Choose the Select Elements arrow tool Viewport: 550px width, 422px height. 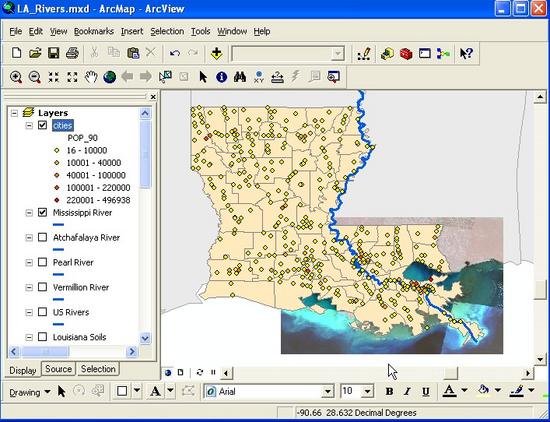(x=203, y=77)
